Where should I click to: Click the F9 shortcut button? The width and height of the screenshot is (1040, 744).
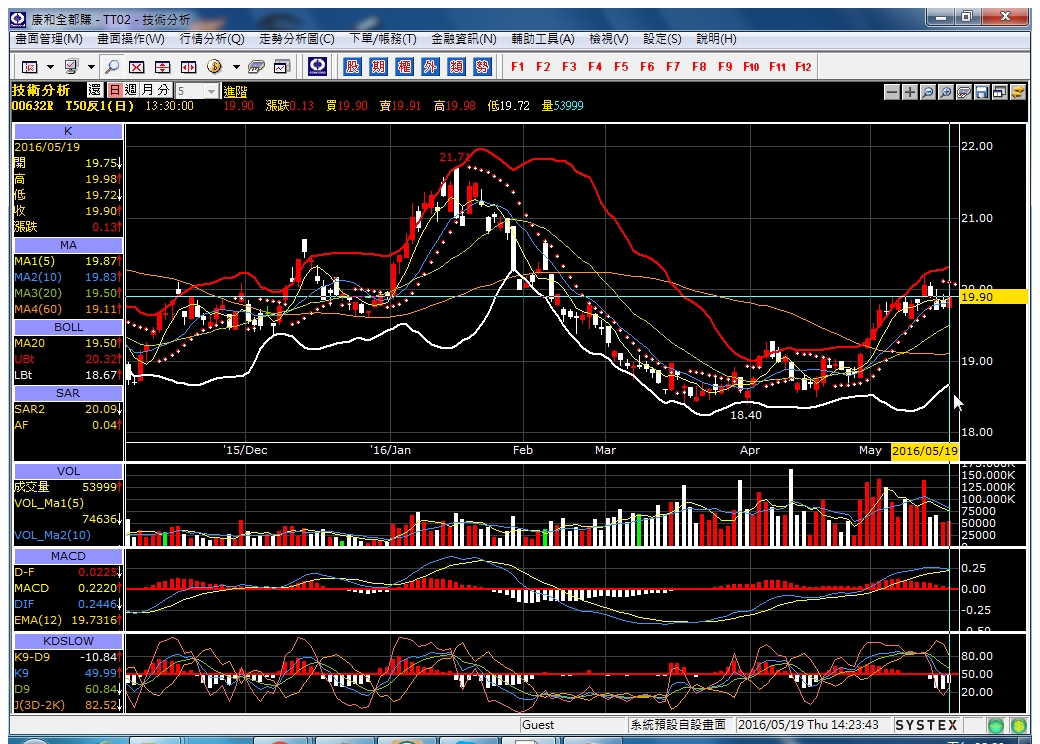[x=725, y=67]
